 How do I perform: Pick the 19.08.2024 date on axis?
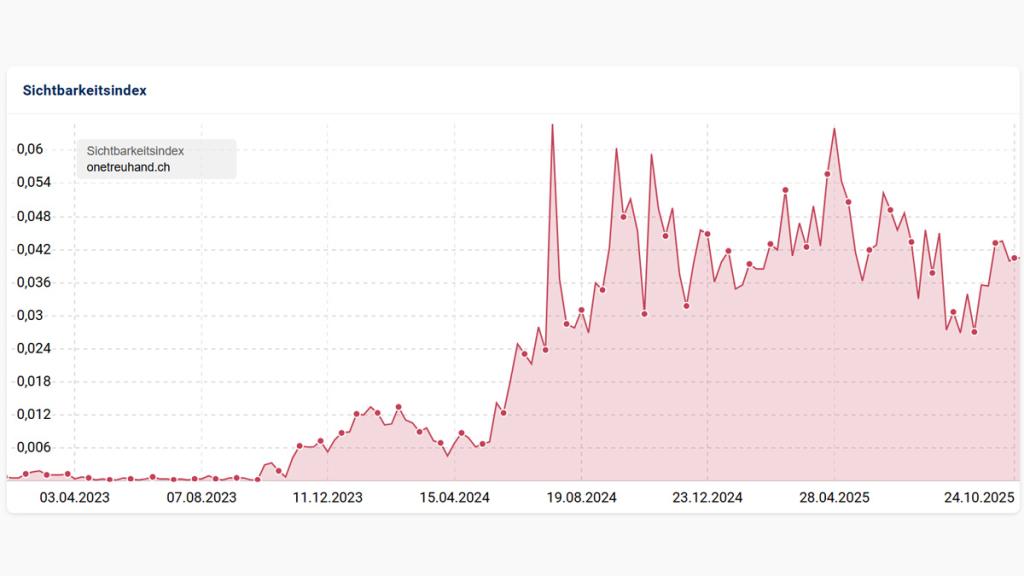click(x=580, y=497)
